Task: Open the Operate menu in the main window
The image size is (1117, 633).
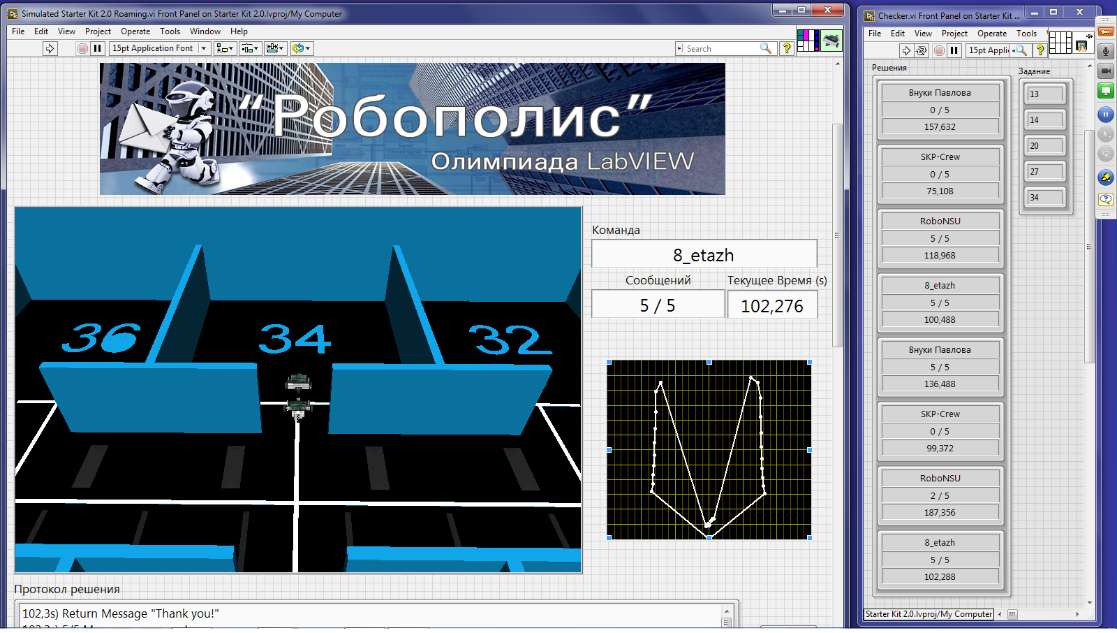Action: 135,31
